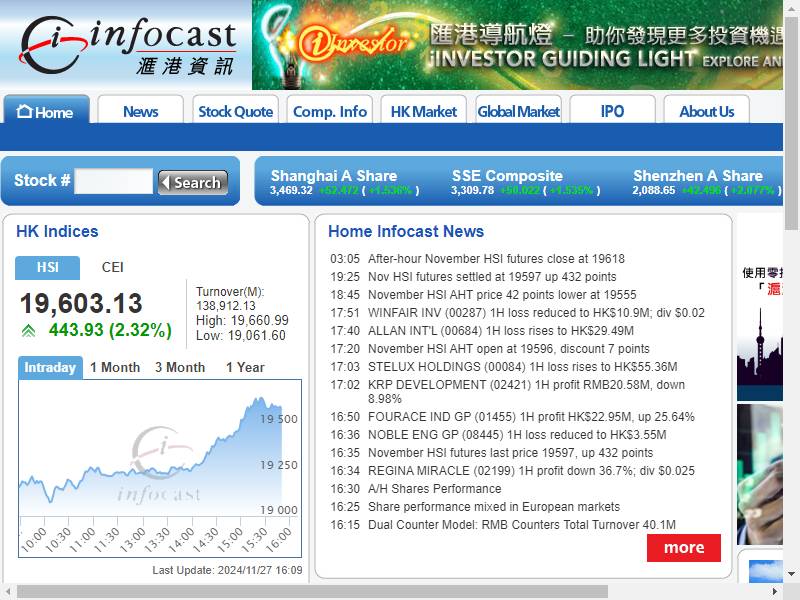This screenshot has width=800, height=600.
Task: Click the HSI value 19,603.13
Action: pos(81,303)
